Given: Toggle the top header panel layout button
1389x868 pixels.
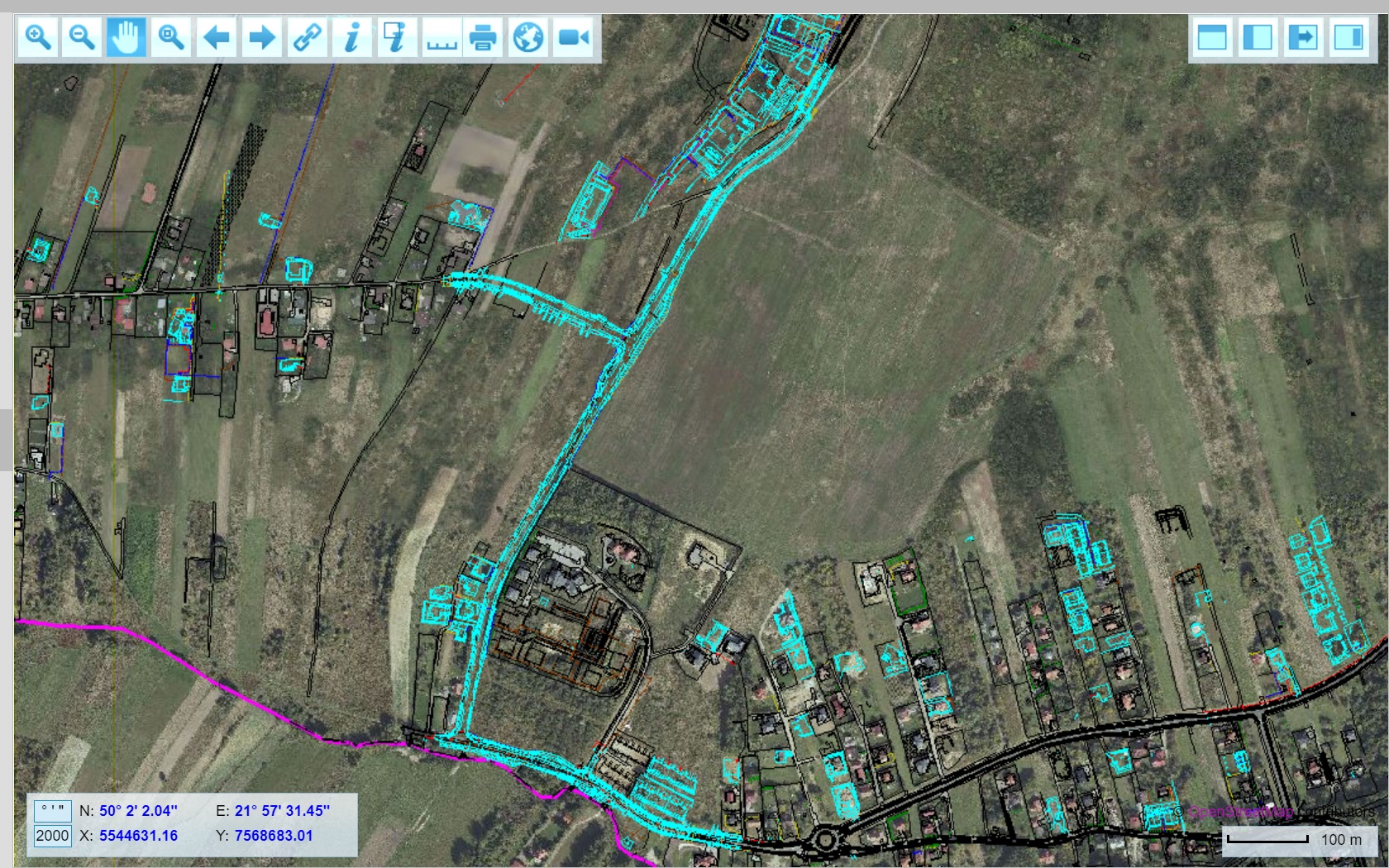Looking at the screenshot, I should click(1212, 37).
